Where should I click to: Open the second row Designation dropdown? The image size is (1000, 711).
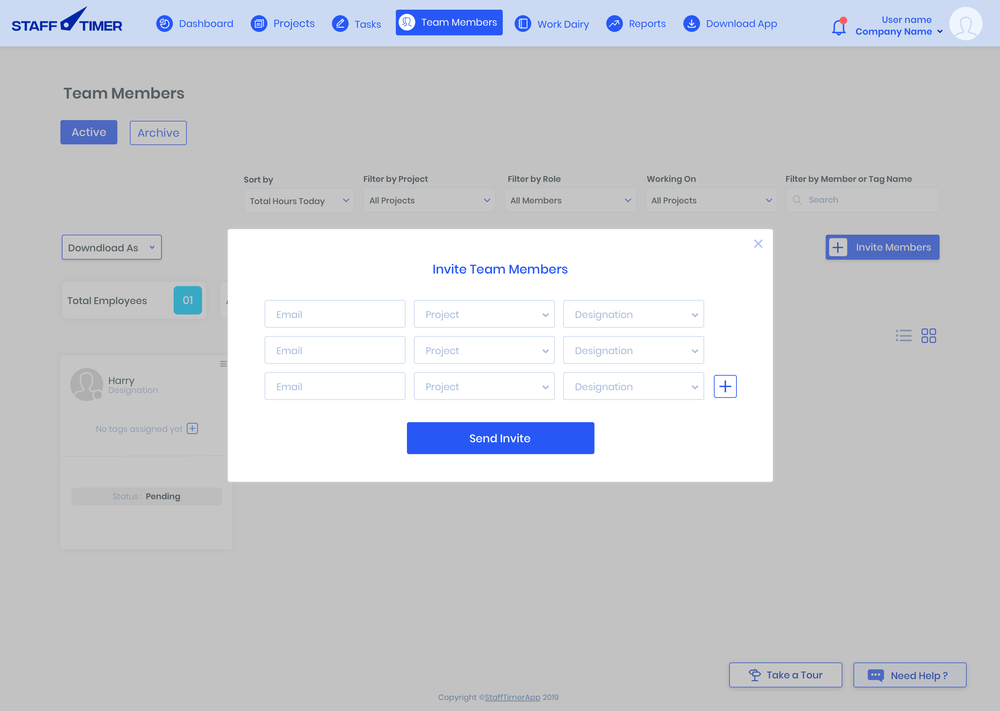[x=633, y=350]
